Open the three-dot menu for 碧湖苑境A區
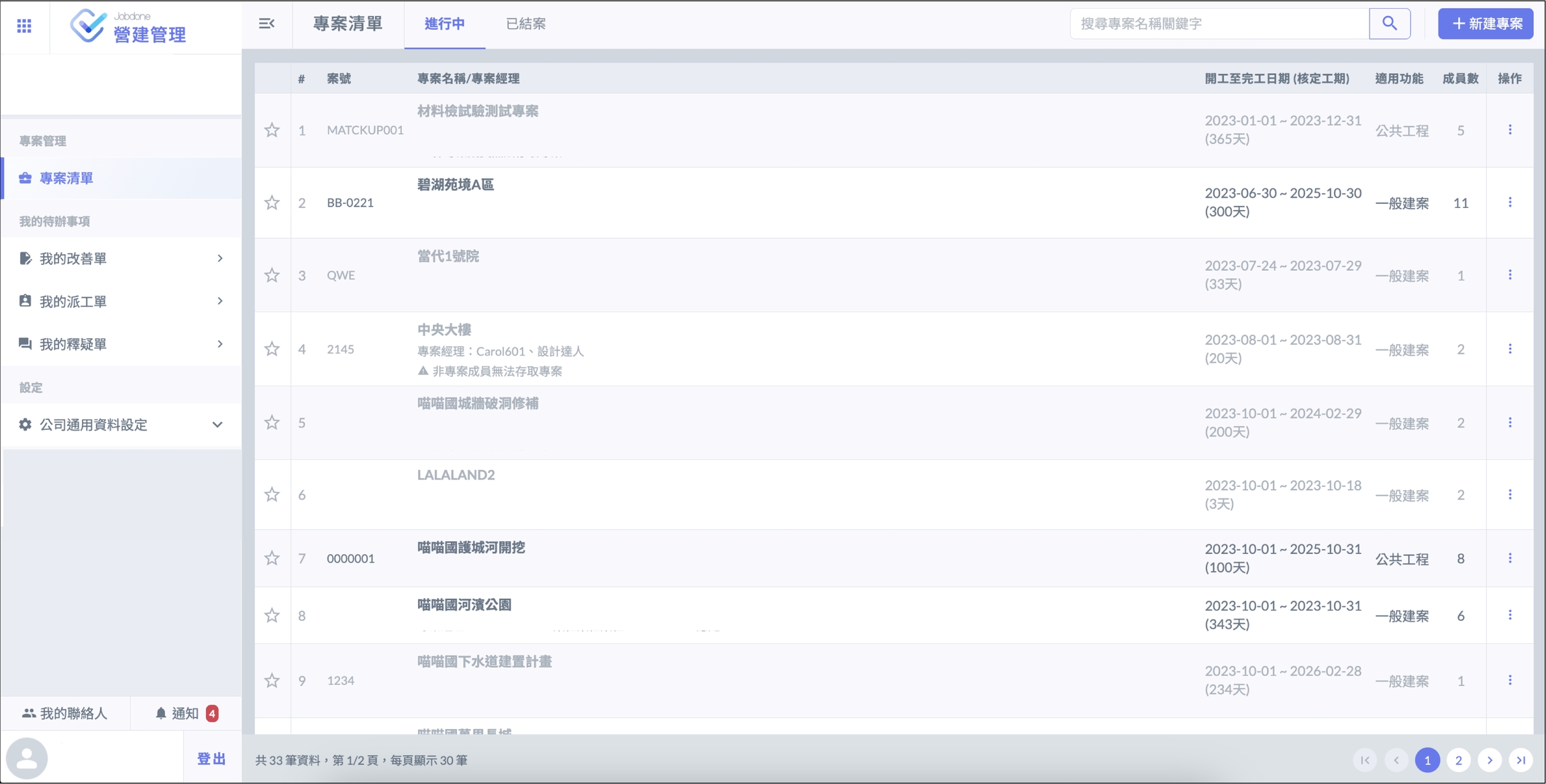The image size is (1546, 784). (x=1510, y=203)
